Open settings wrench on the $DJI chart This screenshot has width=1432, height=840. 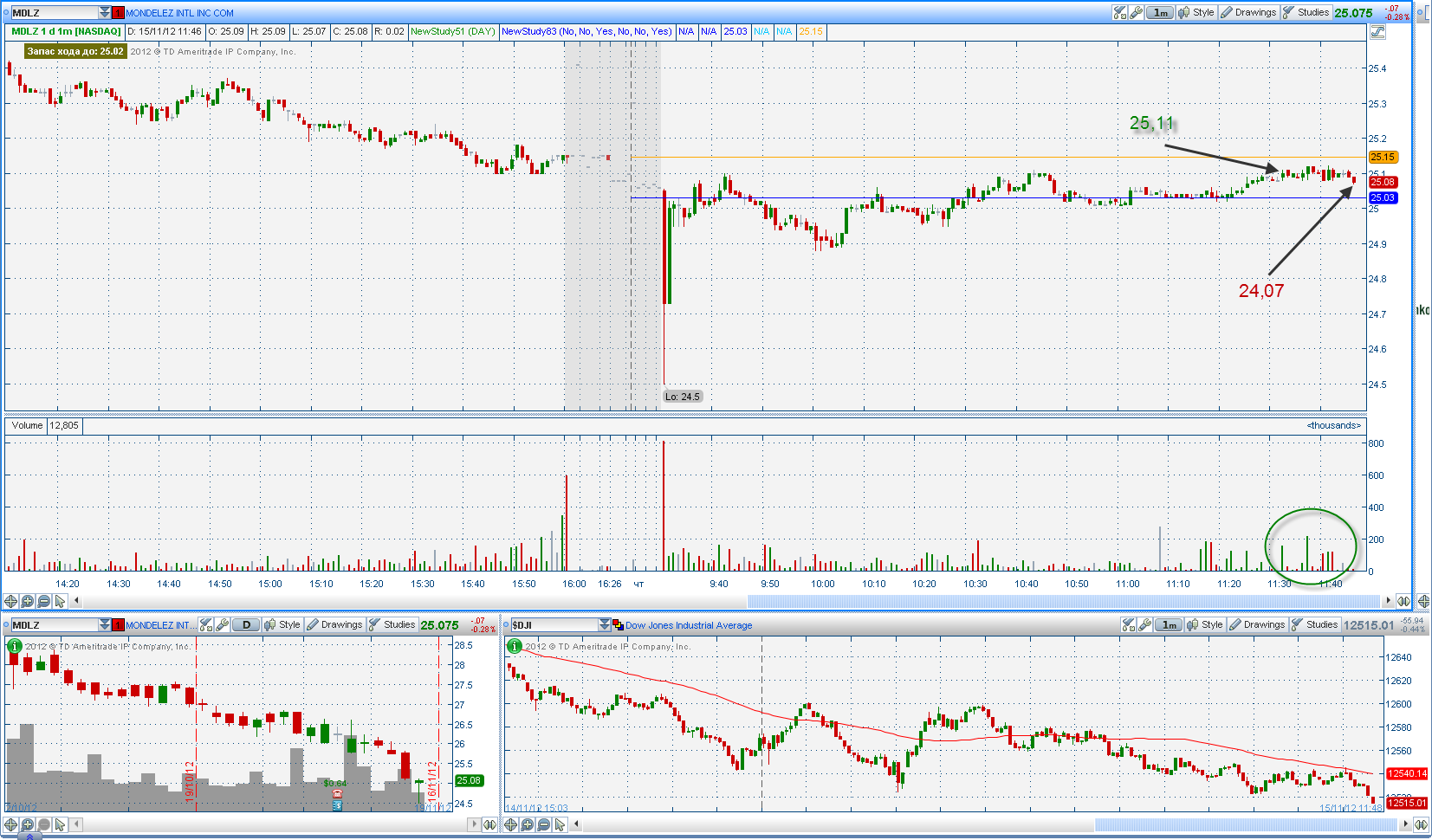pyautogui.click(x=1144, y=624)
